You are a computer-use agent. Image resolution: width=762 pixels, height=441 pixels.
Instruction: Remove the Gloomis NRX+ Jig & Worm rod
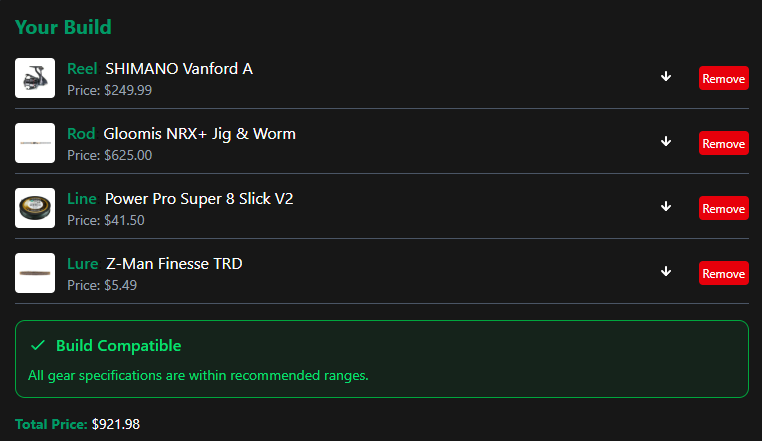coord(723,143)
